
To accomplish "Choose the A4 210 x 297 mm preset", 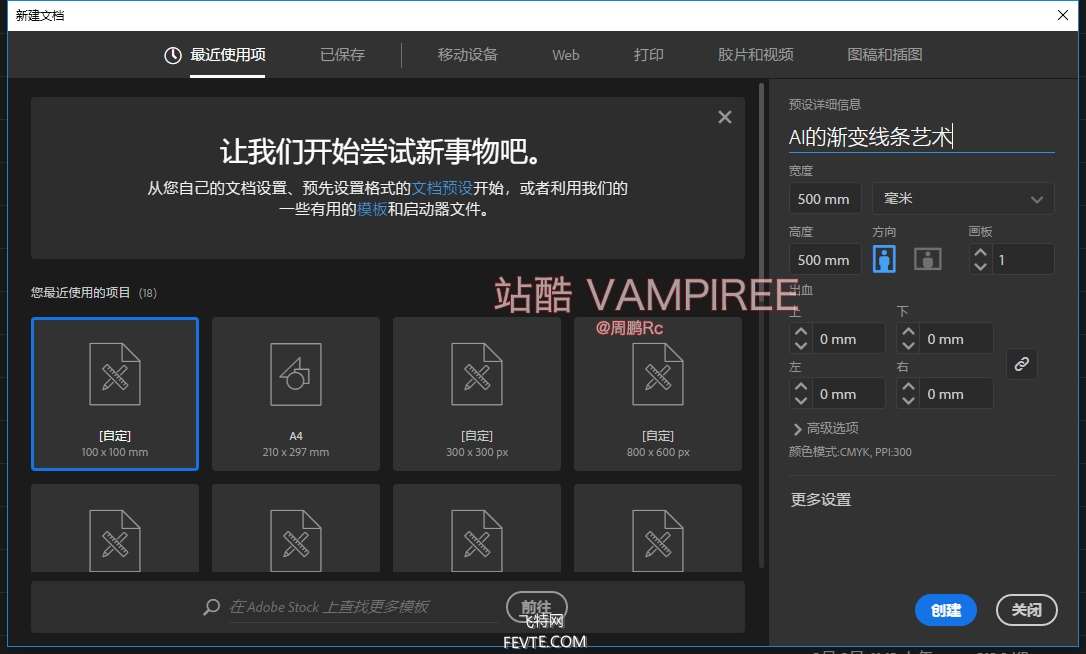I will [296, 394].
